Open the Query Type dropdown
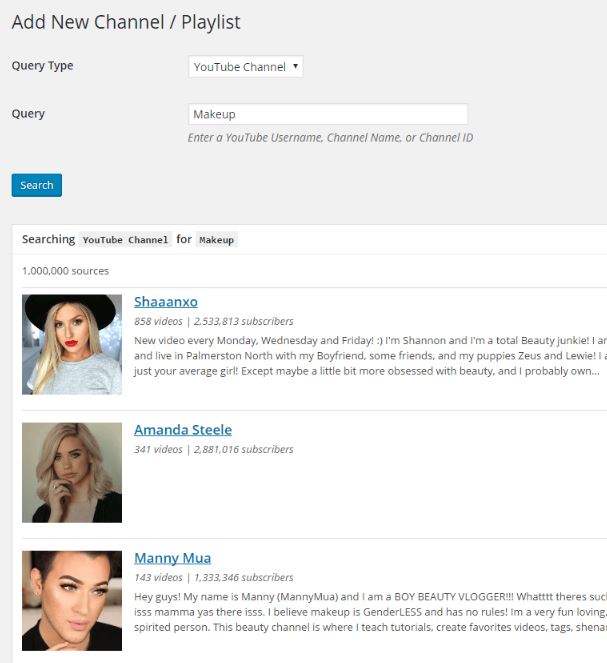 tap(246, 66)
